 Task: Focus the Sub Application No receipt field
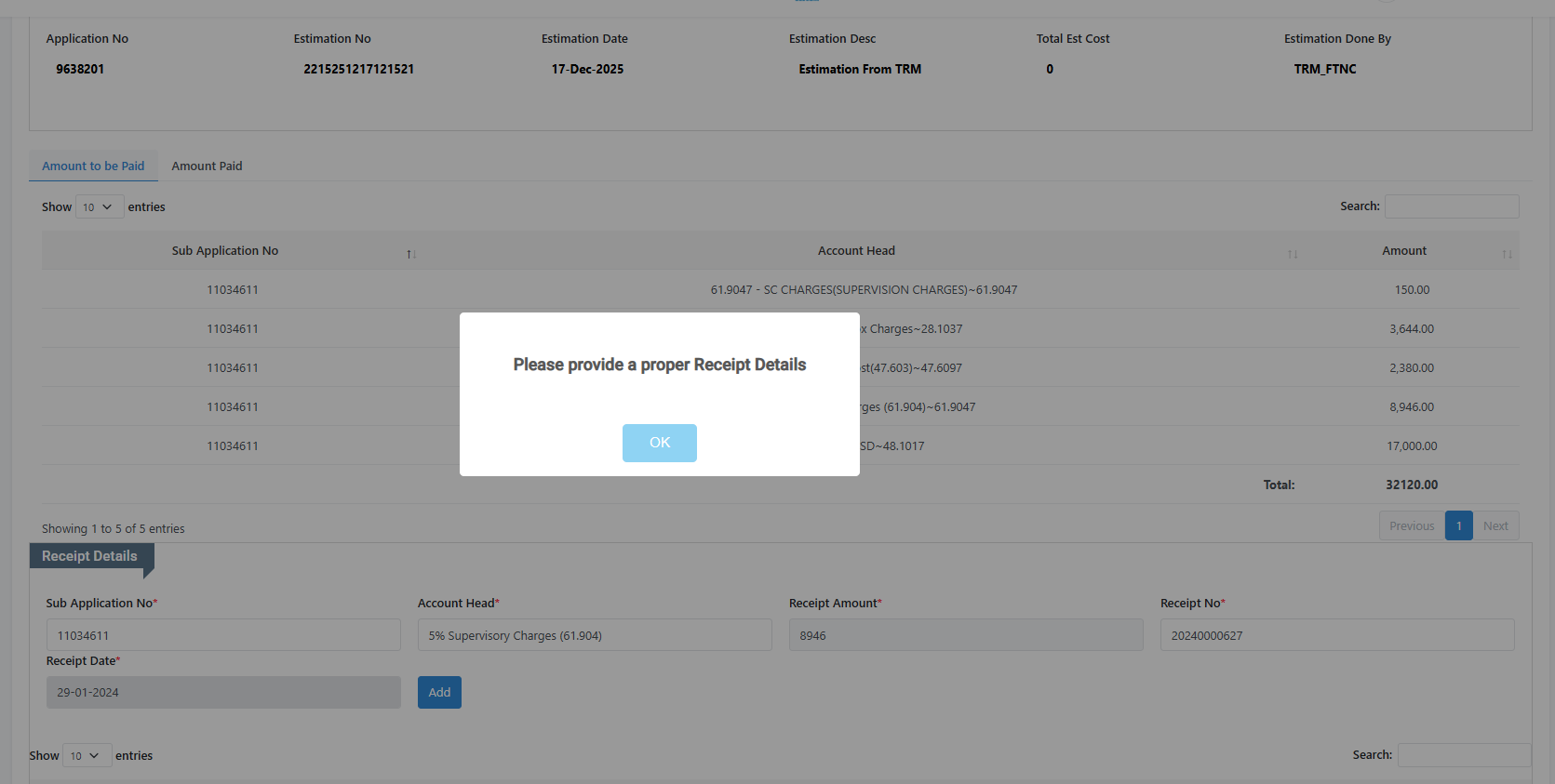[x=223, y=635]
